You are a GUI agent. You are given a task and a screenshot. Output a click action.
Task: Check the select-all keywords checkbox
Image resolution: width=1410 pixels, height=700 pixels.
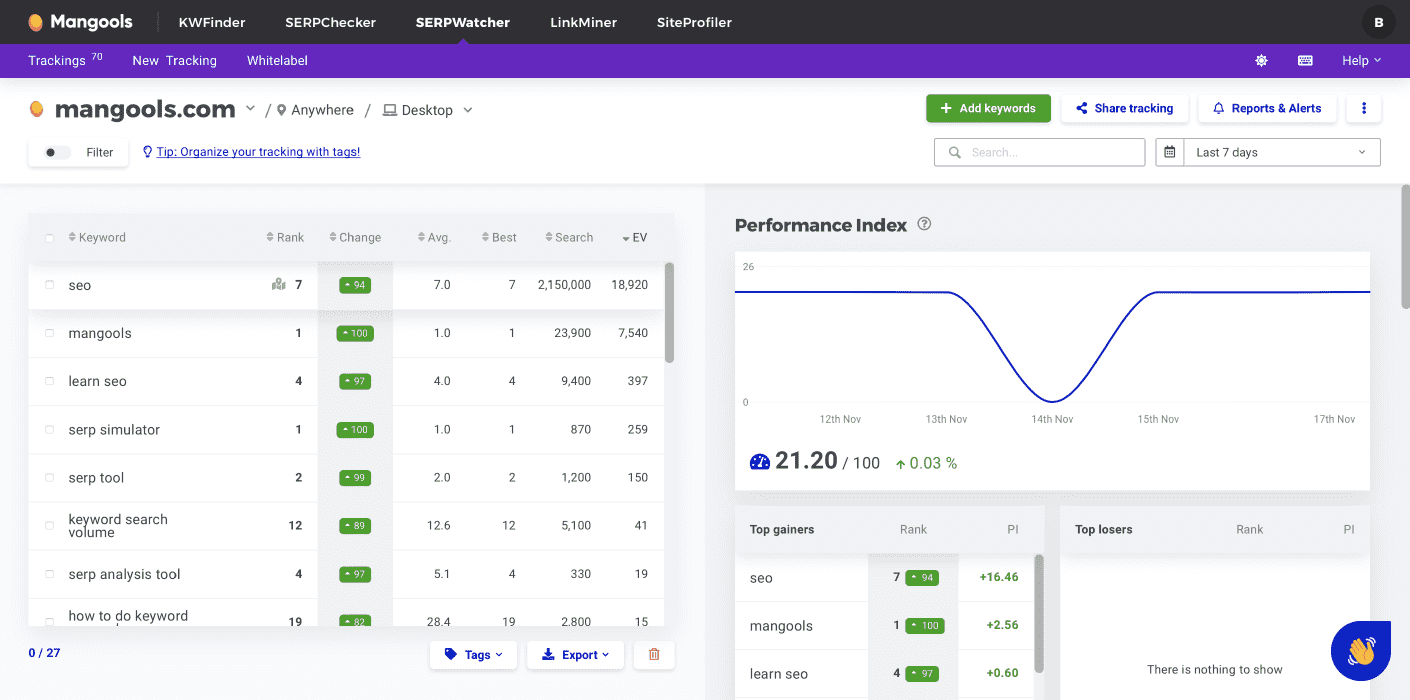click(x=50, y=238)
